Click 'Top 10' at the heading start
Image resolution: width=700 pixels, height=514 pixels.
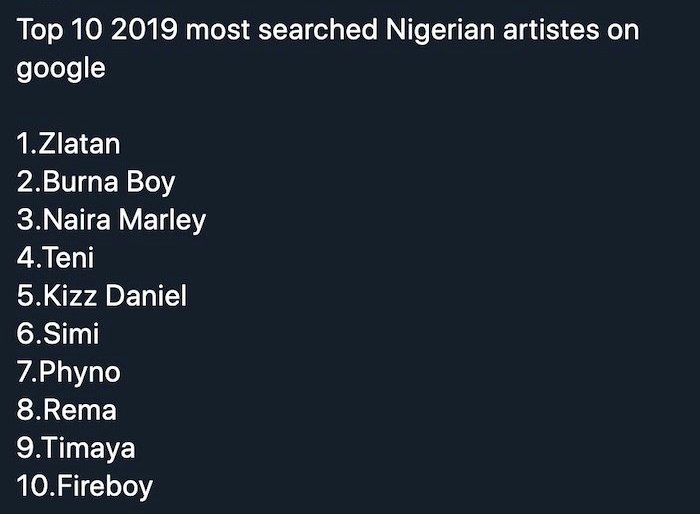pyautogui.click(x=60, y=30)
